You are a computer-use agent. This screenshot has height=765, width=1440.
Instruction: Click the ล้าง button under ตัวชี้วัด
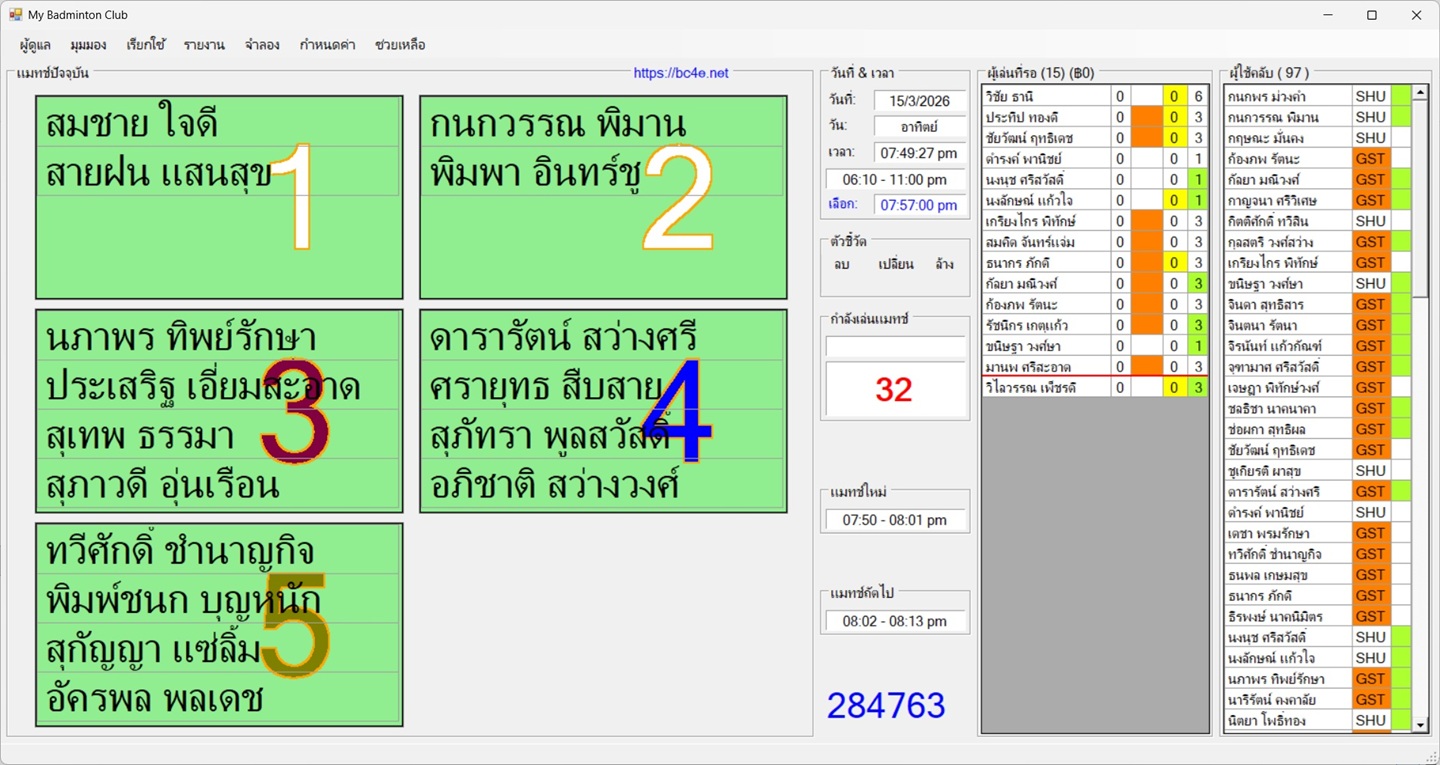pos(944,264)
